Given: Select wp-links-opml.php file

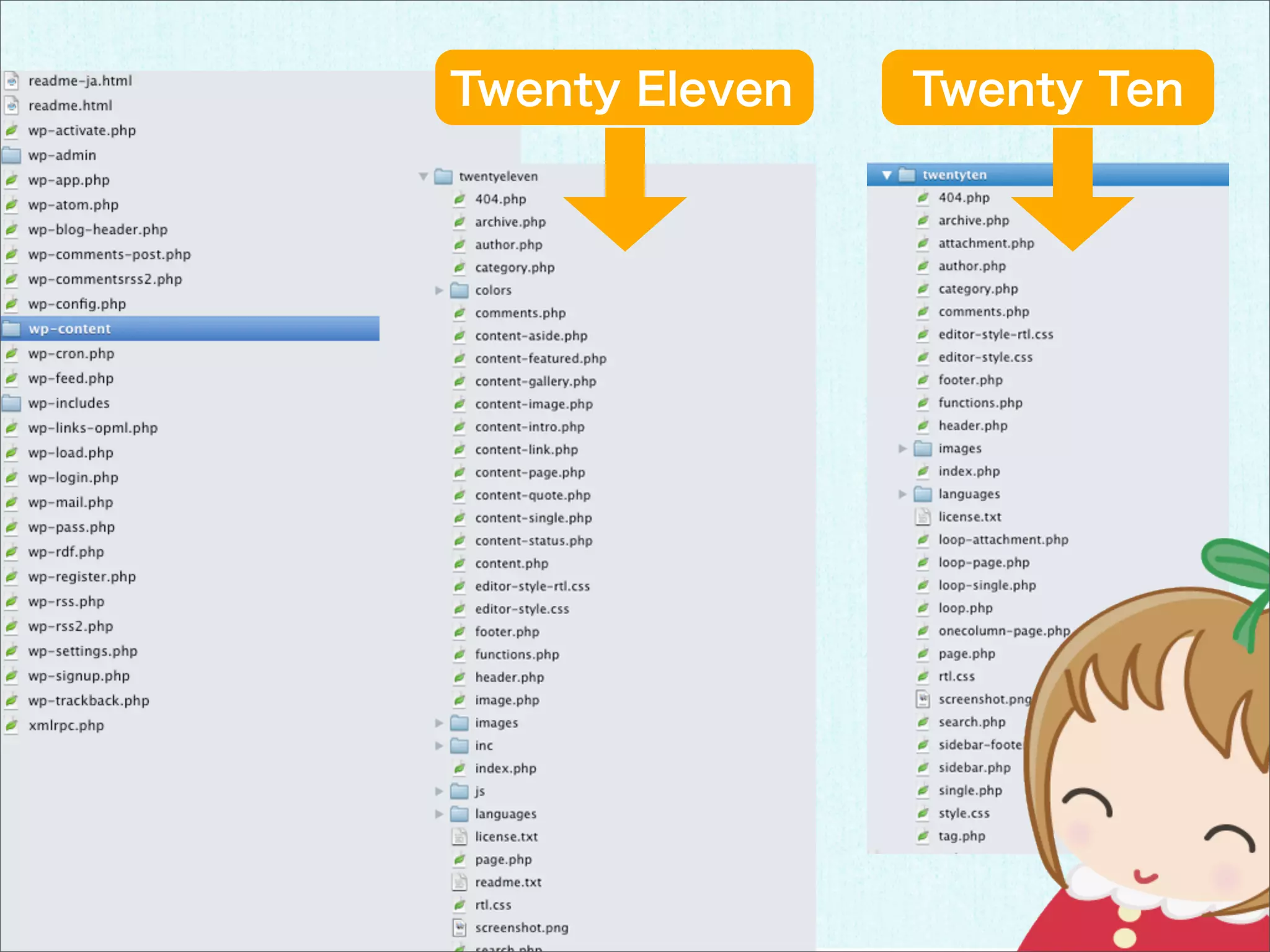Looking at the screenshot, I should coord(93,428).
